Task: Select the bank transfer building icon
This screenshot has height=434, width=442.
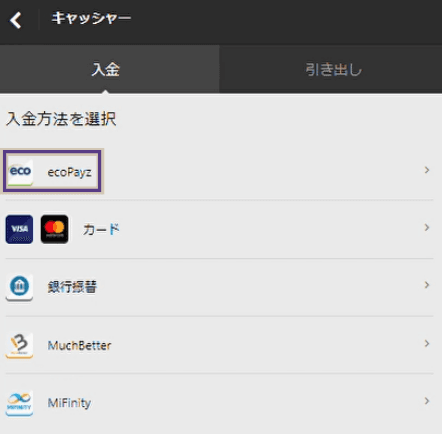Action: (19, 287)
